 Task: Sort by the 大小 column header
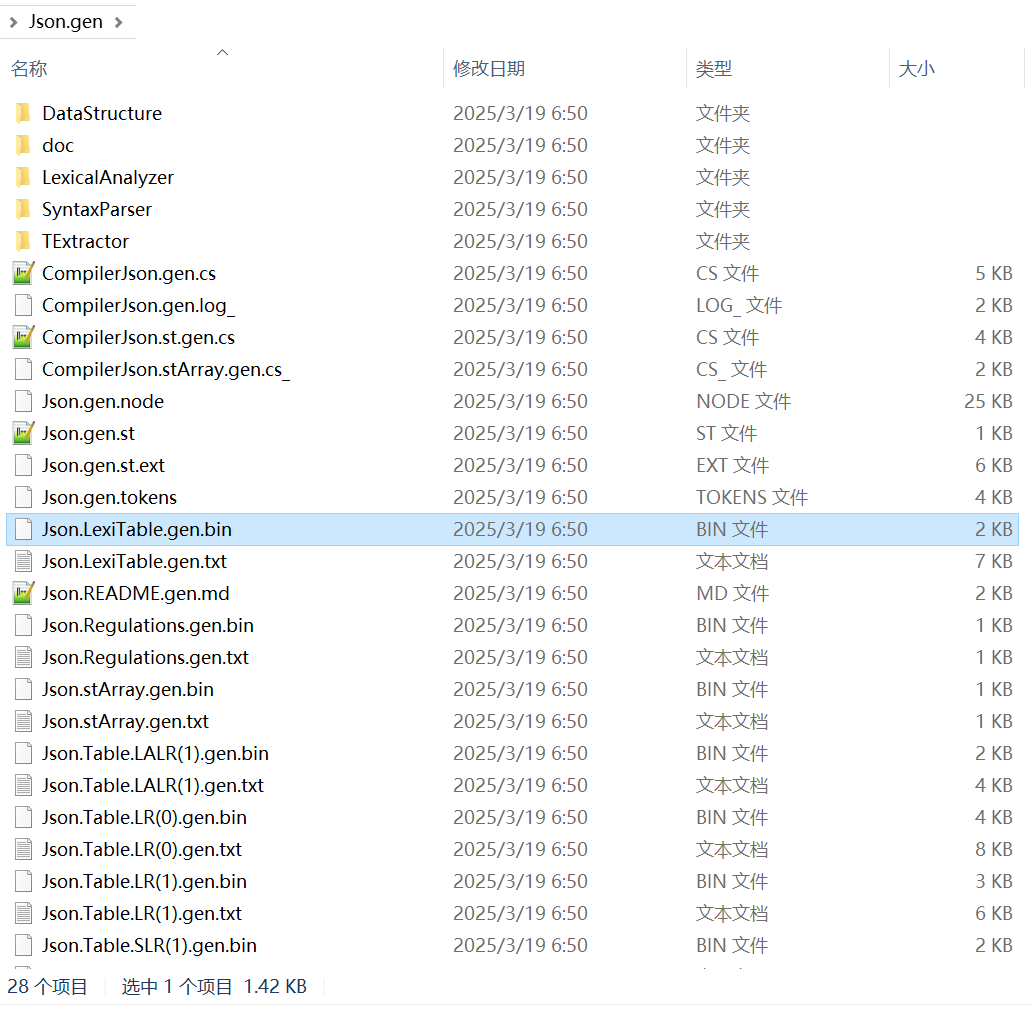pos(916,68)
